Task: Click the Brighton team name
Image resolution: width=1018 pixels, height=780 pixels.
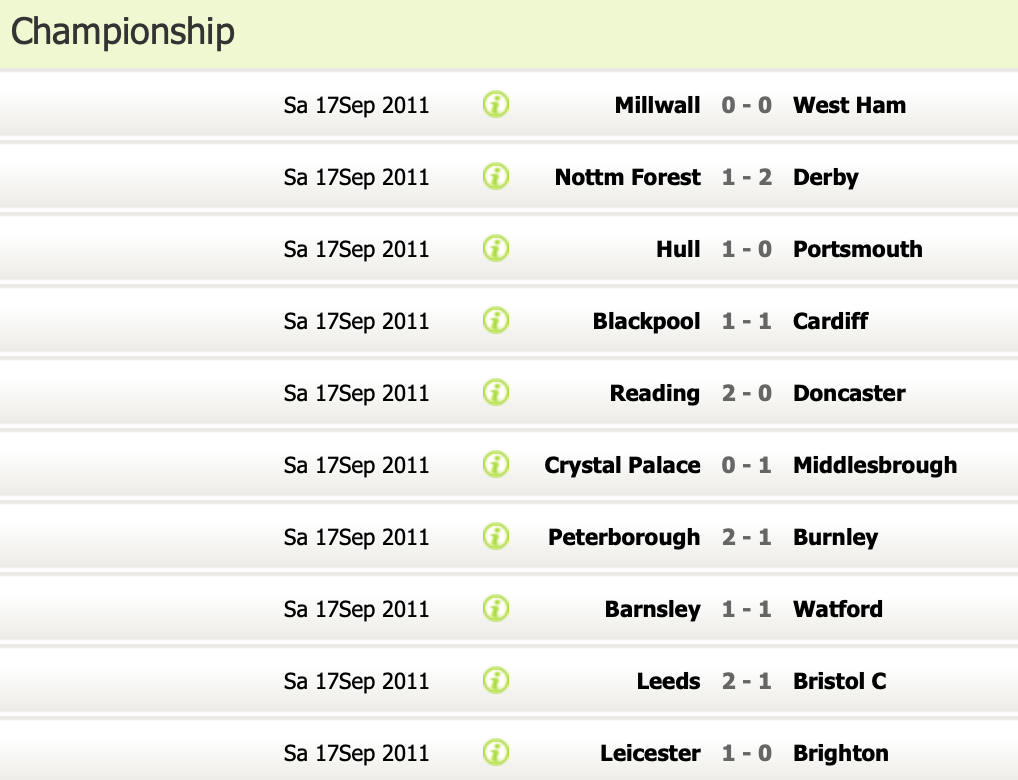Action: [x=840, y=753]
